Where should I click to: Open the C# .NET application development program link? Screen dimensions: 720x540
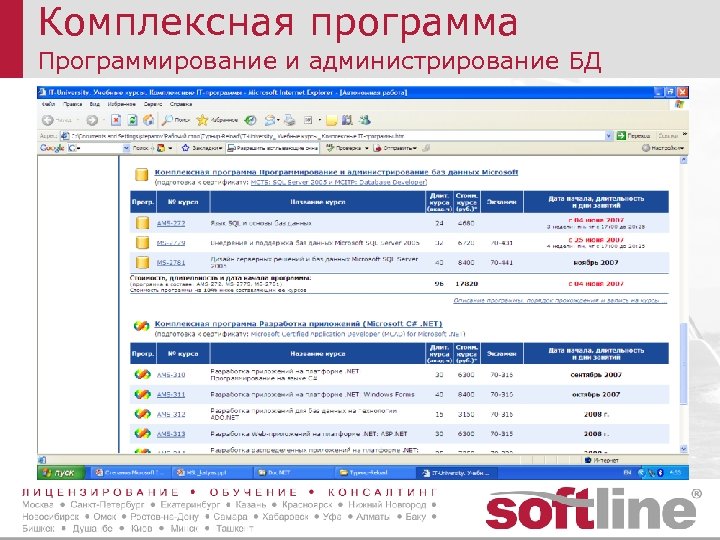[298, 324]
